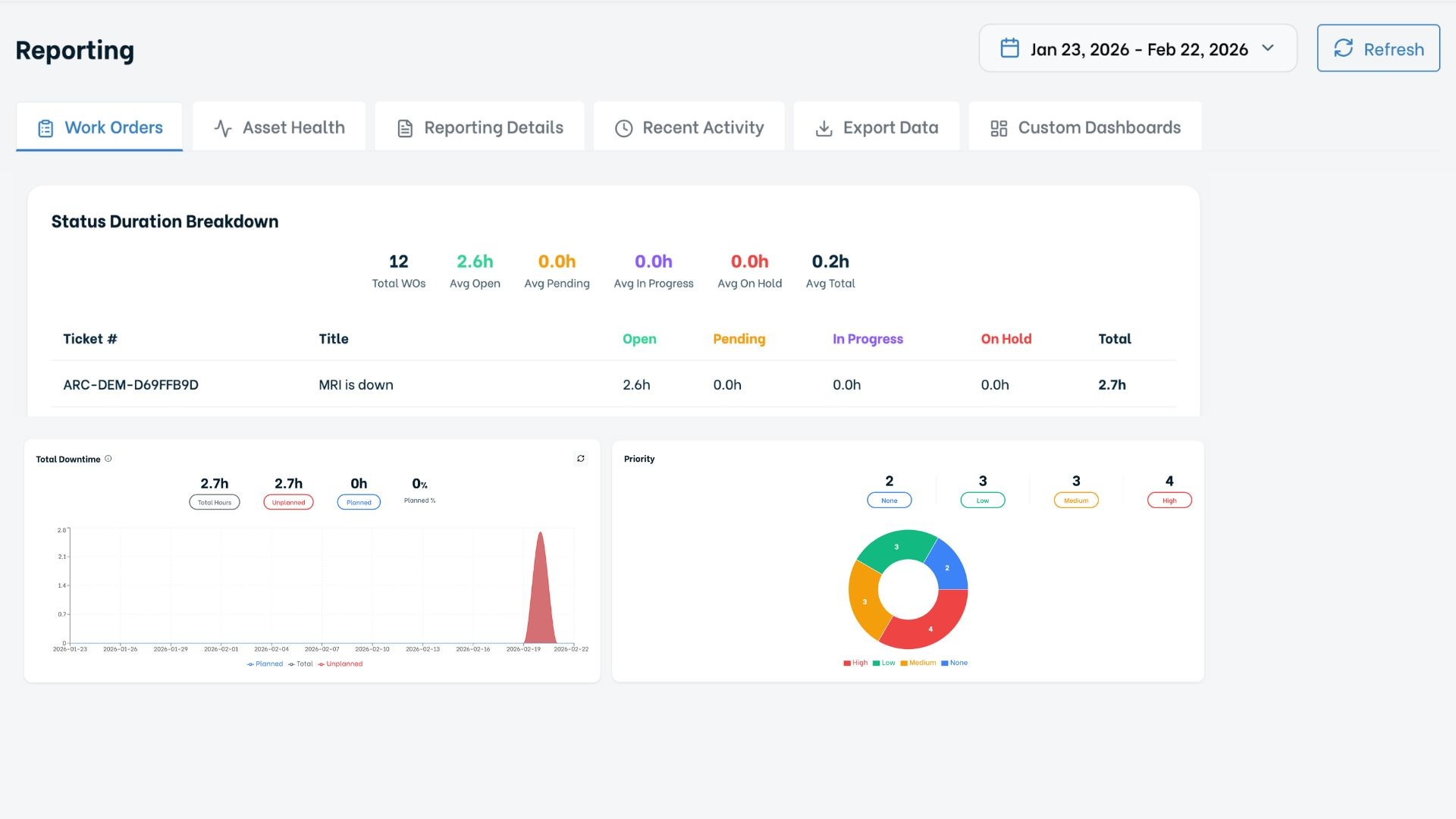
Task: Click the grid icon on Custom Dashboards tab
Action: click(x=999, y=128)
